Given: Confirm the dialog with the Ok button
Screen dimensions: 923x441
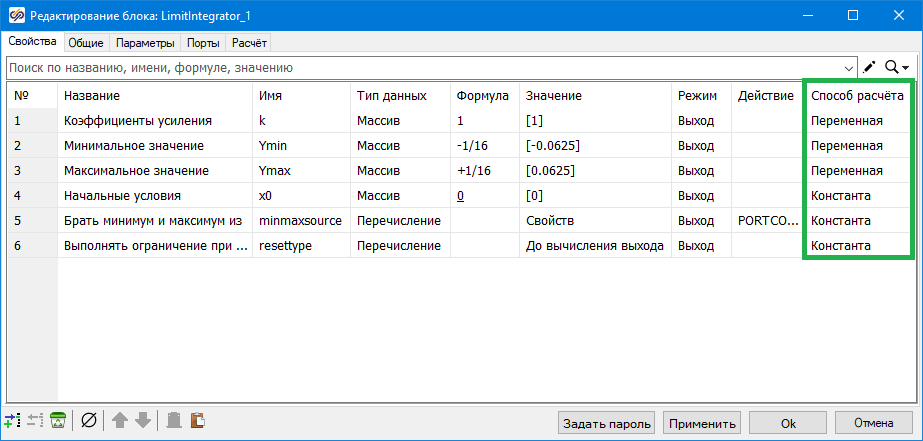Looking at the screenshot, I should [x=788, y=422].
